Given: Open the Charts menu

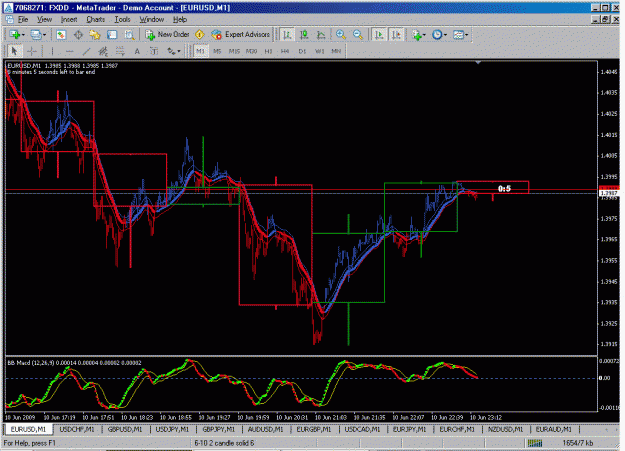Looking at the screenshot, I should tap(96, 20).
